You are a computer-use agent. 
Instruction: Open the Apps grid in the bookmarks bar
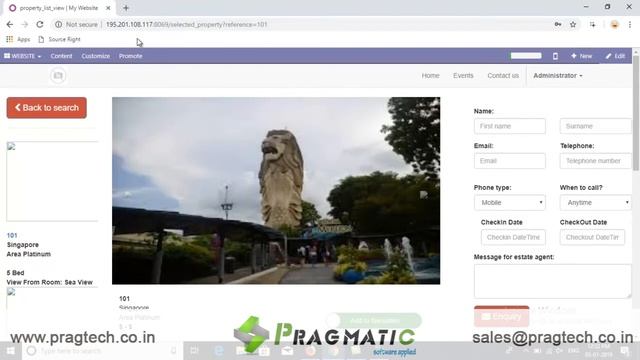18,39
